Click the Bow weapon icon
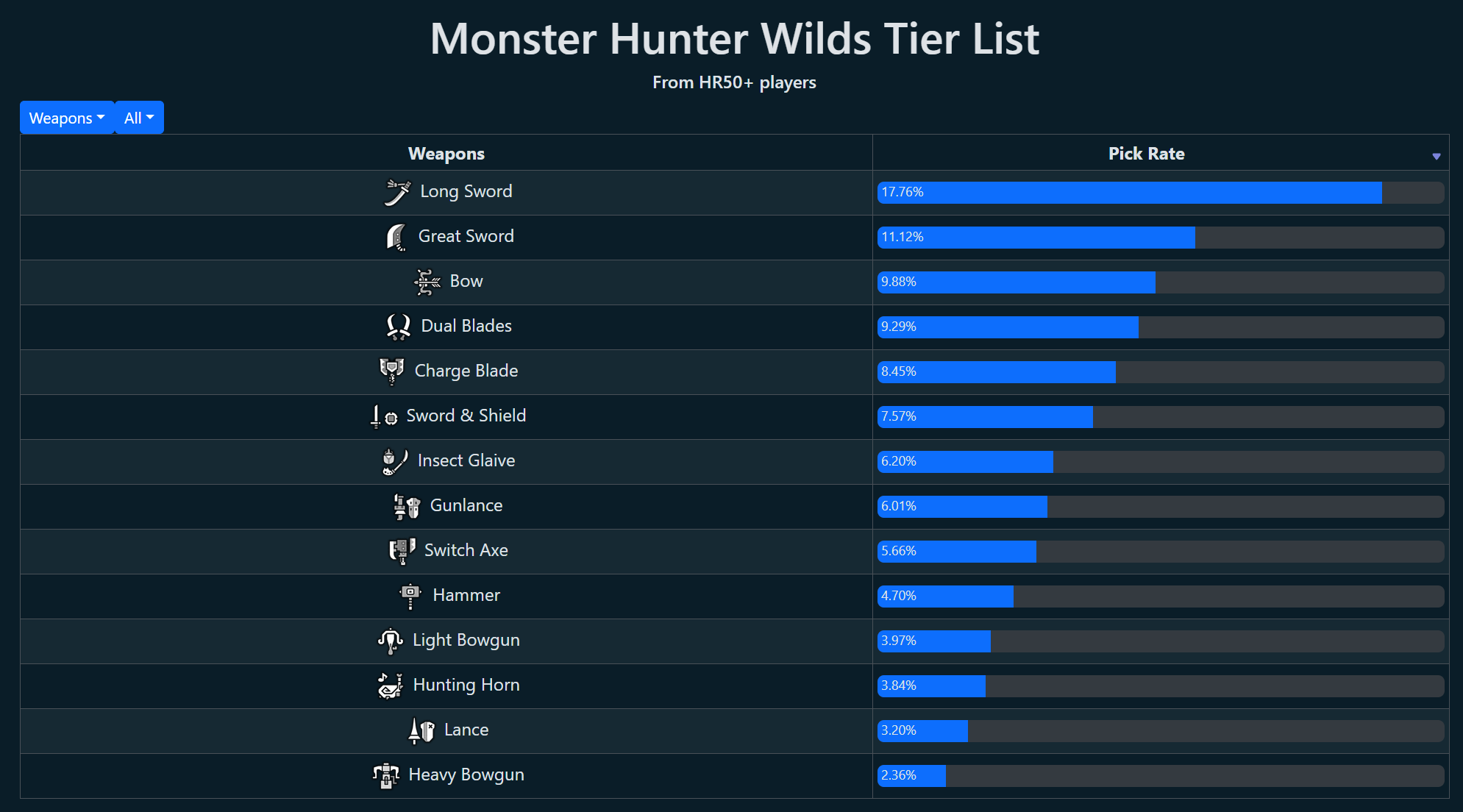Screen dimensions: 1463x812 coord(427,282)
